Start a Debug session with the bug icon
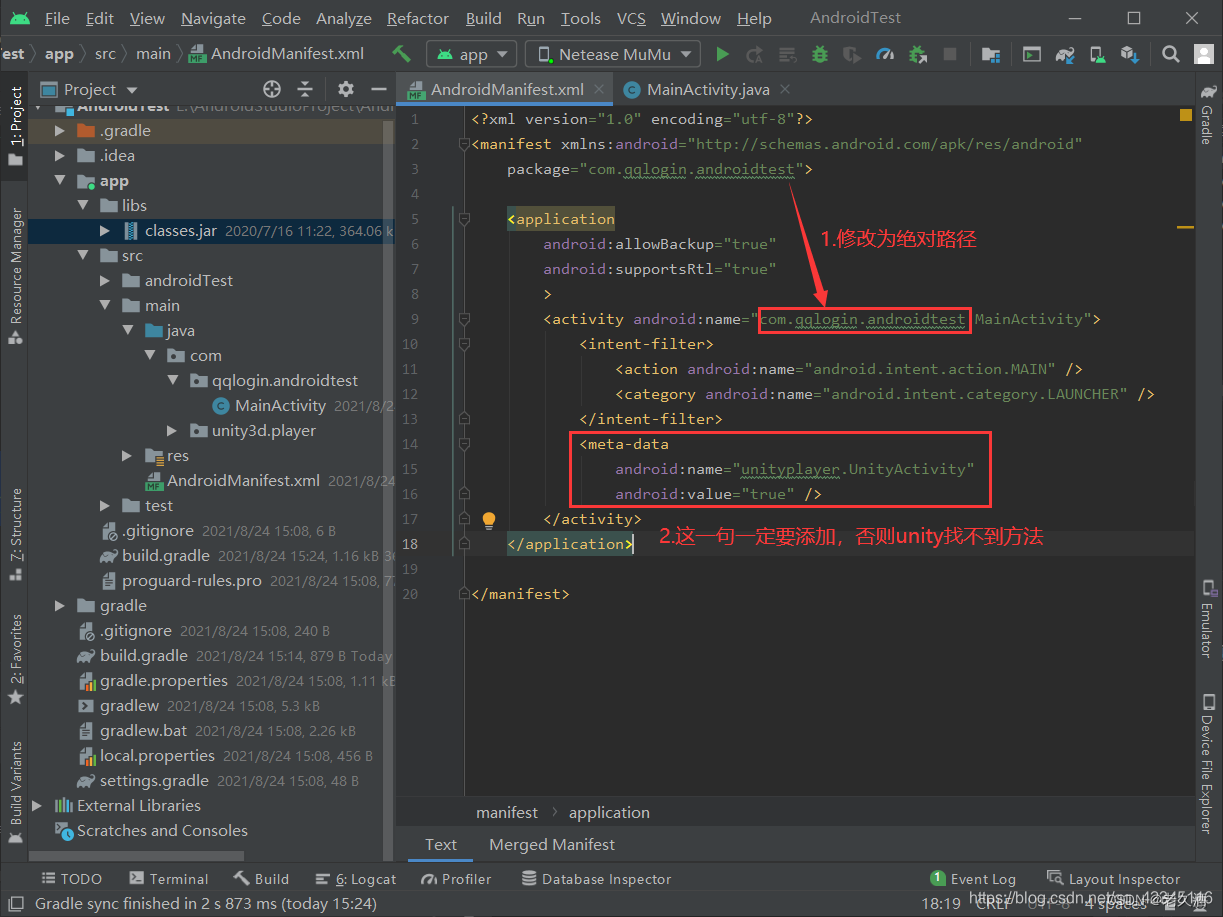Image resolution: width=1223 pixels, height=917 pixels. coord(821,54)
